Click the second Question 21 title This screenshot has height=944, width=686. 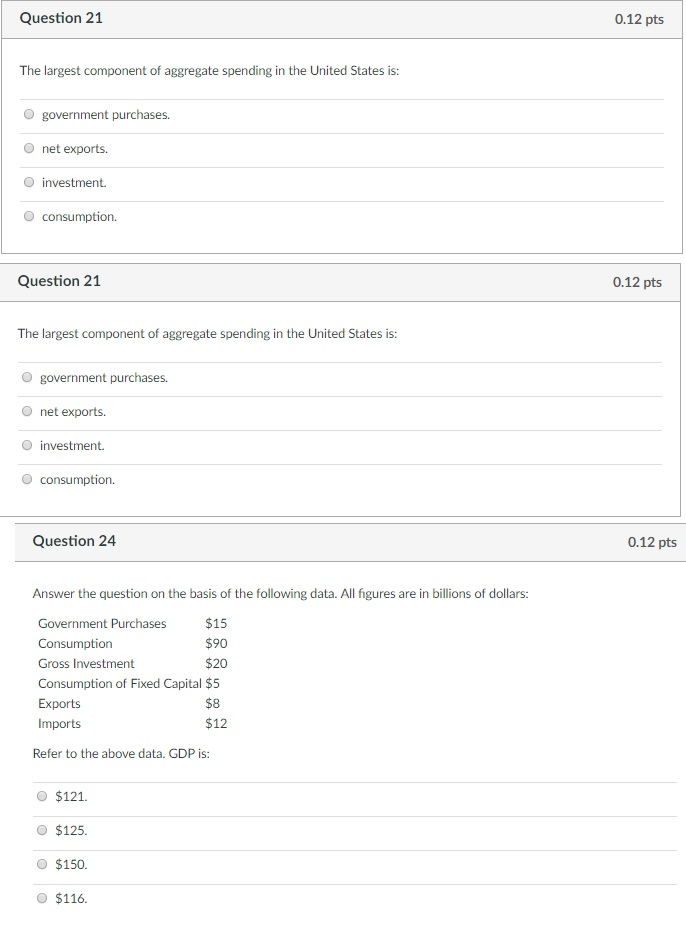57,280
